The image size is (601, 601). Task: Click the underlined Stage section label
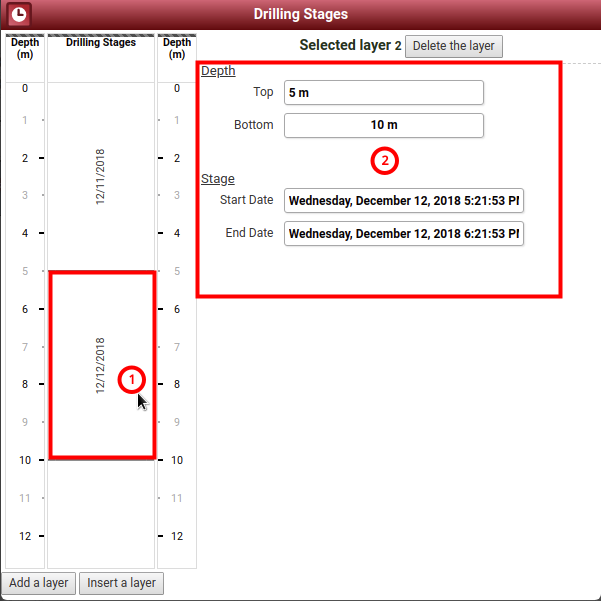tap(218, 179)
